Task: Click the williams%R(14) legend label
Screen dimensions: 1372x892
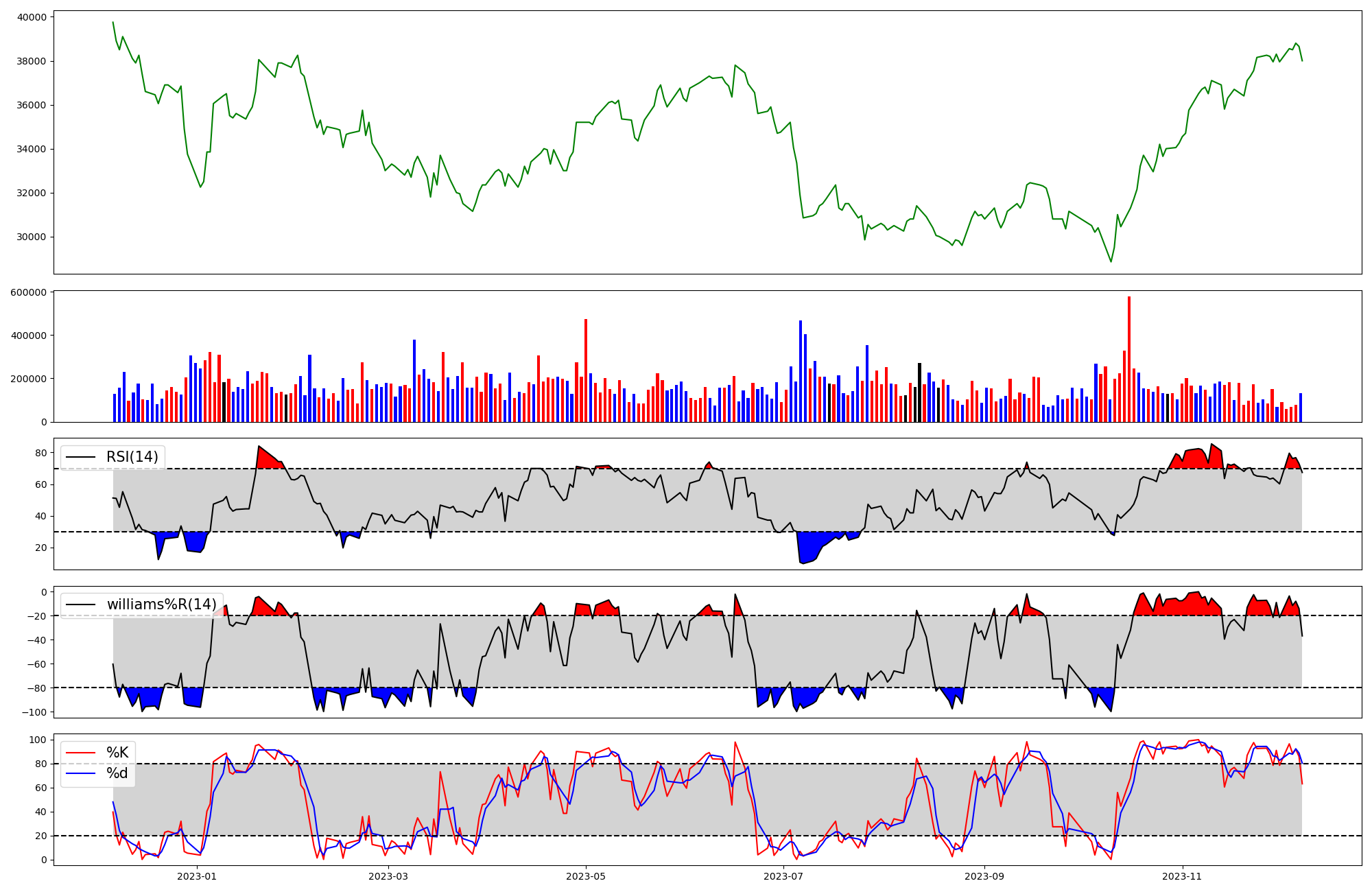Action: (161, 605)
